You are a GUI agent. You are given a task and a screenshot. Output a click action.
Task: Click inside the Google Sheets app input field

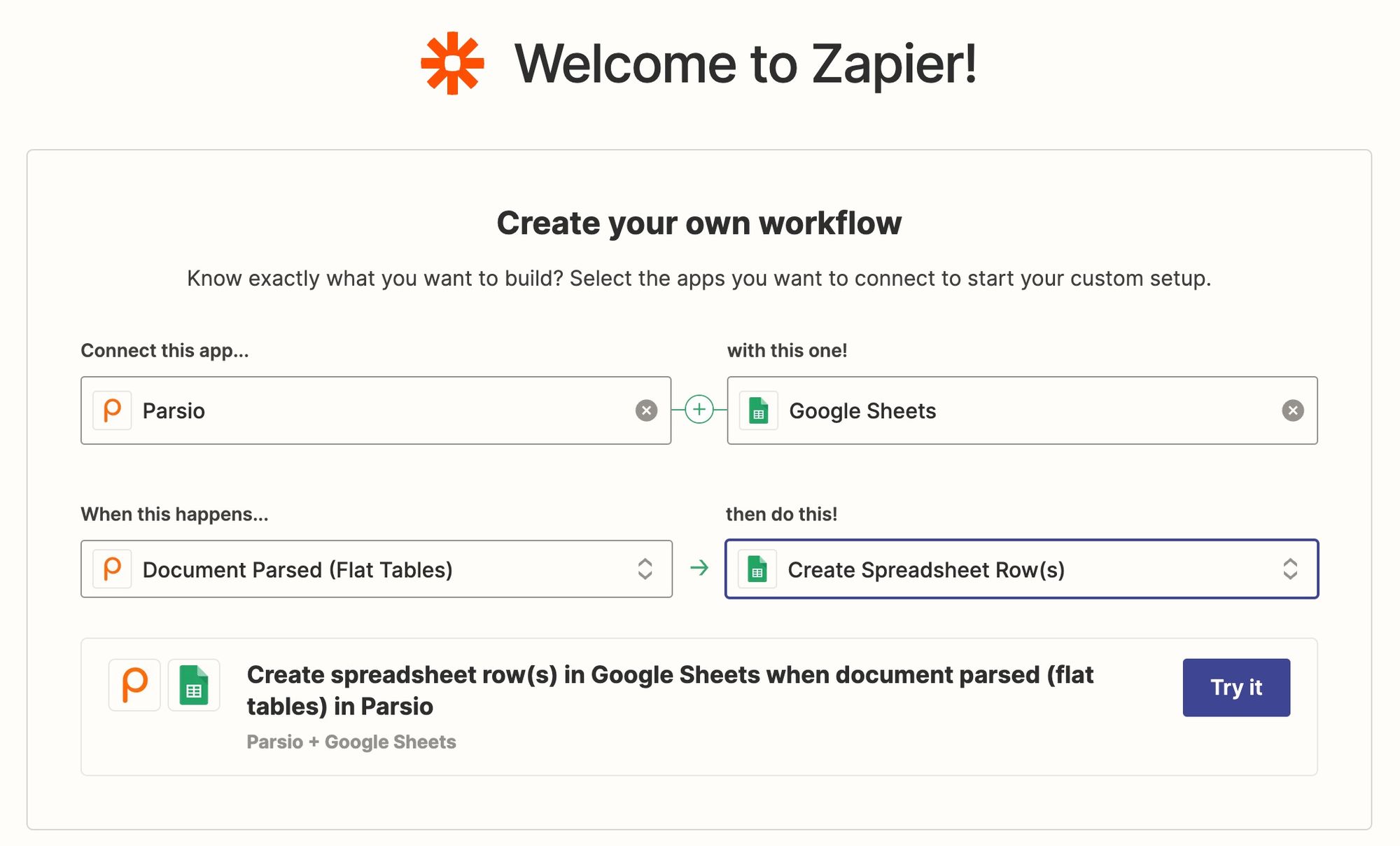1050,410
